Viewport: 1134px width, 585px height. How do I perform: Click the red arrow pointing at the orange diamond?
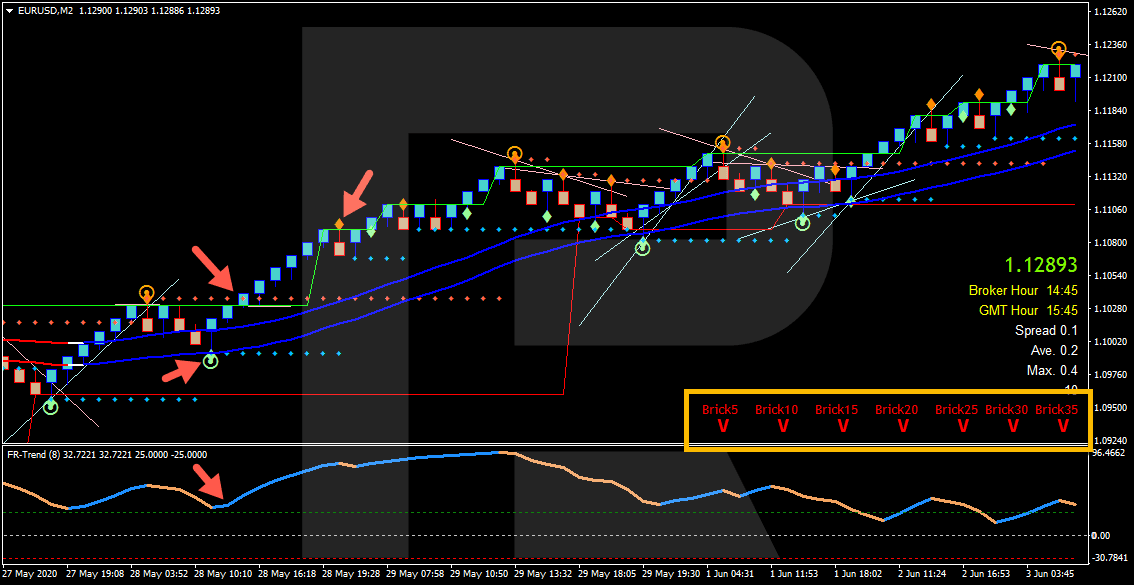(x=356, y=191)
